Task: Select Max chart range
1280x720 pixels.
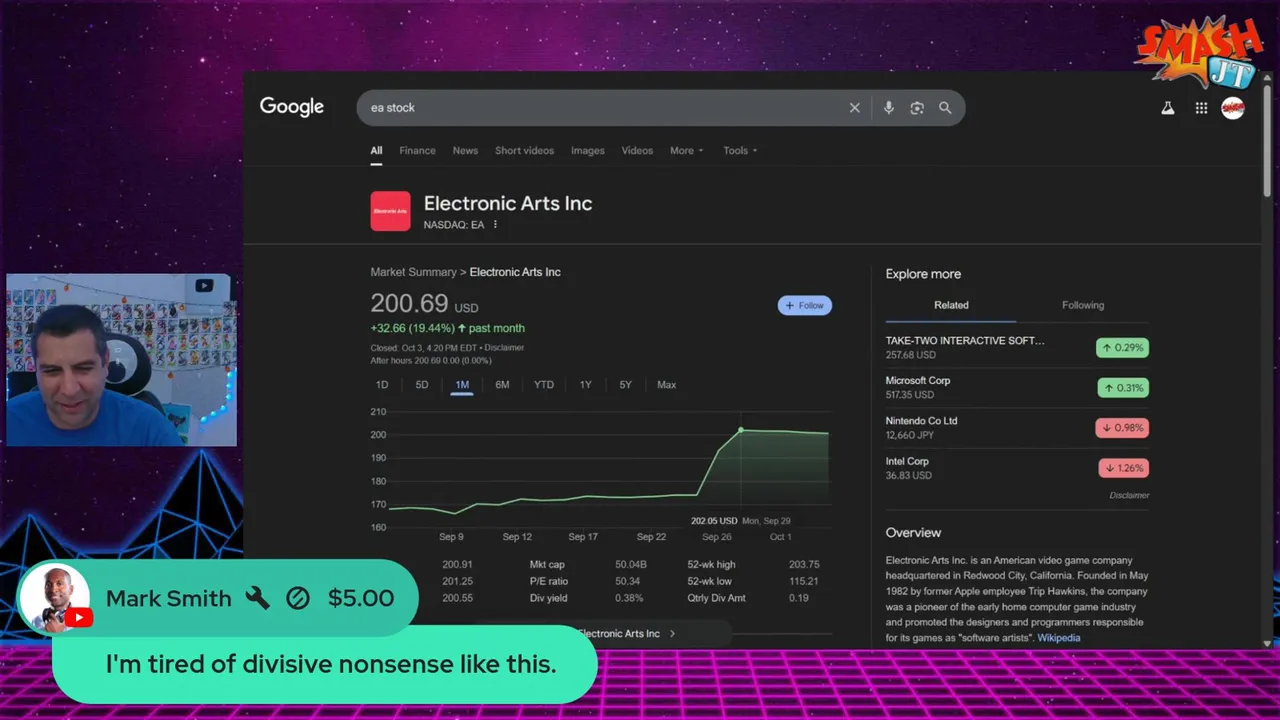Action: click(666, 385)
